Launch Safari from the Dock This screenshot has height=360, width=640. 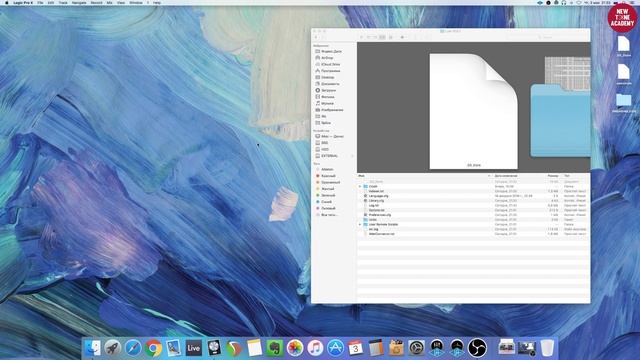133,348
